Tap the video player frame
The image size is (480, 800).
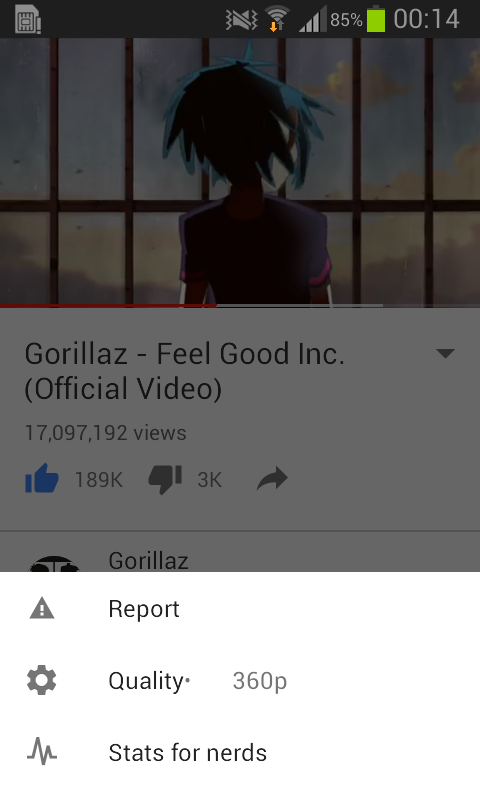[240, 171]
